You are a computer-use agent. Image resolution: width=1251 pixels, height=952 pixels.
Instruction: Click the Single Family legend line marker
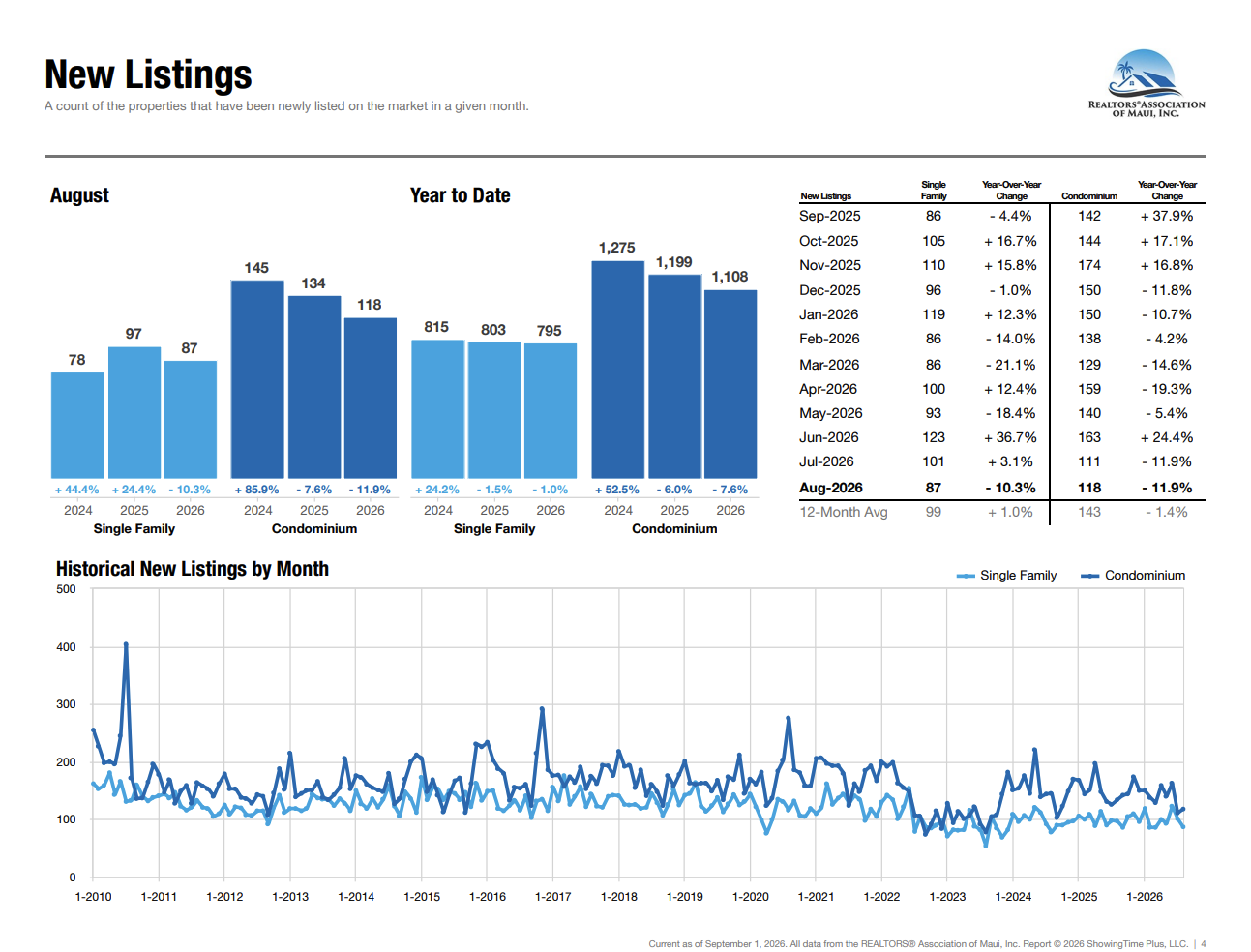[x=966, y=576]
